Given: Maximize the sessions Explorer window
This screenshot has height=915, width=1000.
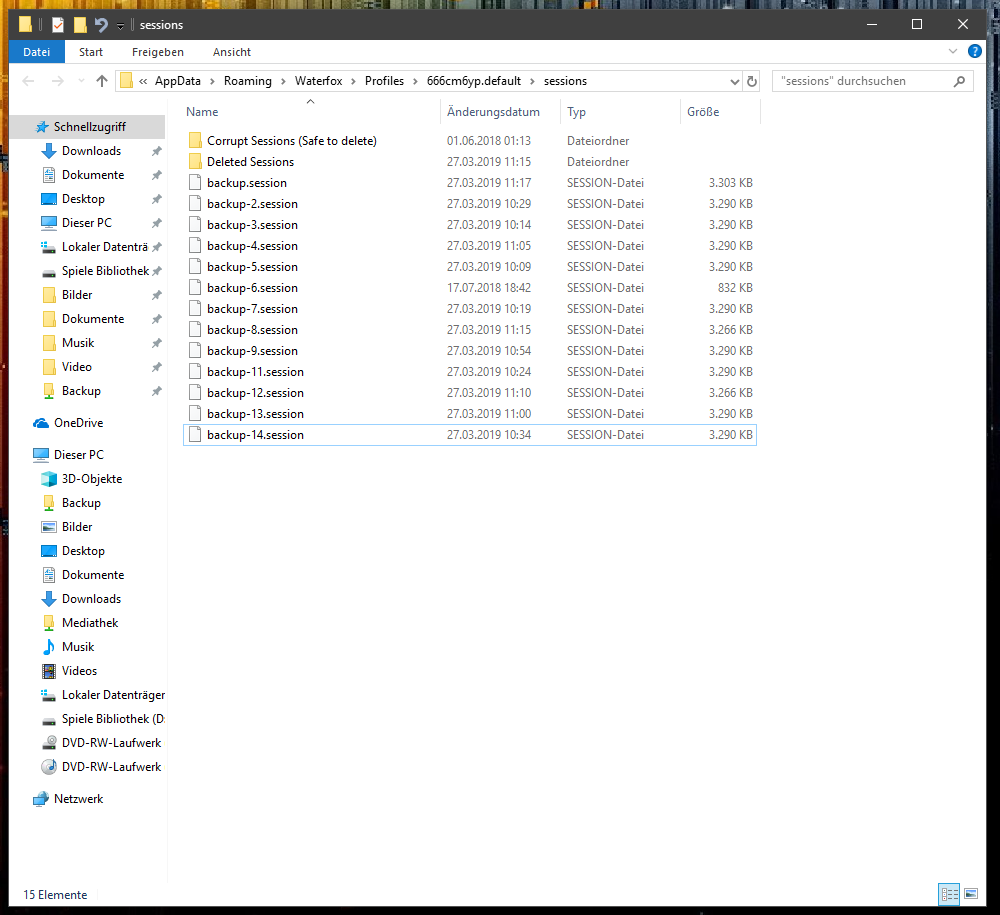Looking at the screenshot, I should 916,25.
